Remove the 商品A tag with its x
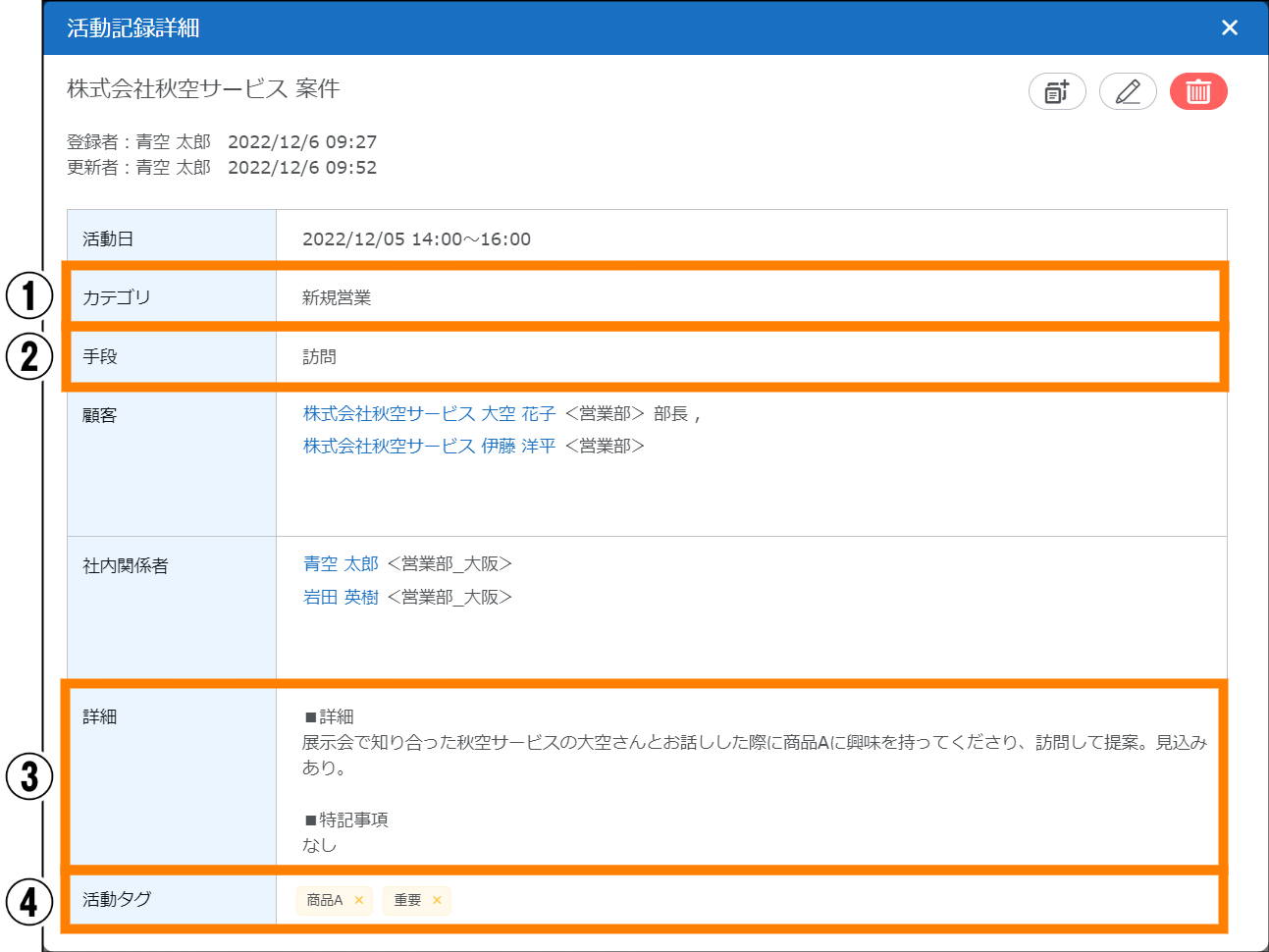This screenshot has height=952, width=1269. point(359,900)
